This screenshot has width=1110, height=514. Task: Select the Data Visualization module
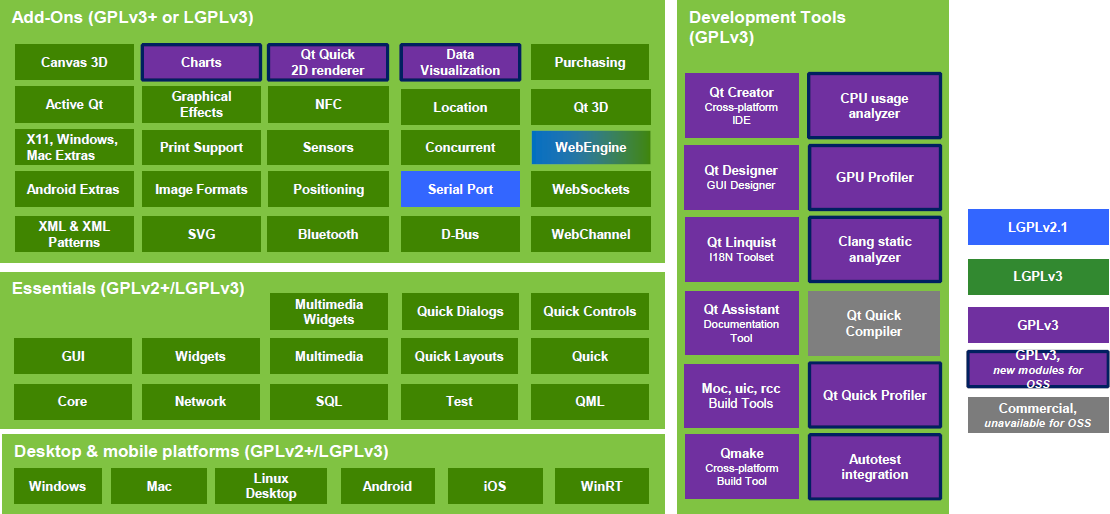pyautogui.click(x=460, y=62)
